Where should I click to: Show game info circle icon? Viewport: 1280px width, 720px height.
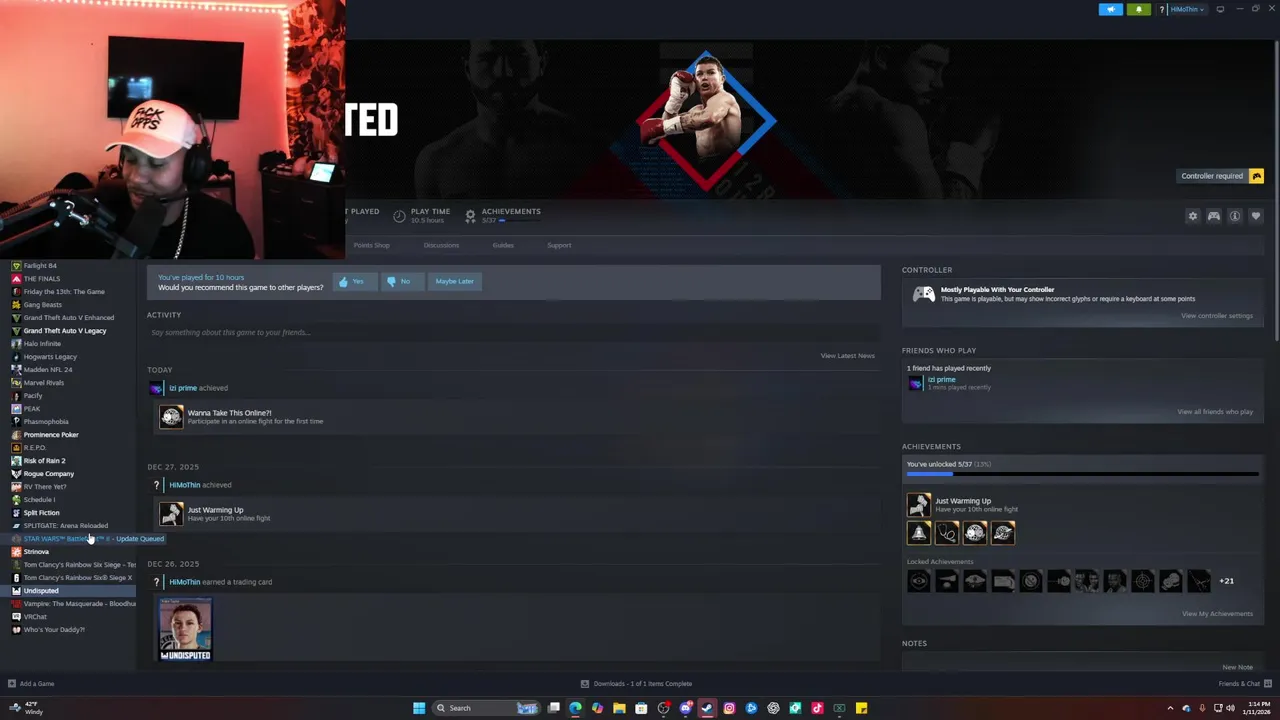pyautogui.click(x=1235, y=216)
